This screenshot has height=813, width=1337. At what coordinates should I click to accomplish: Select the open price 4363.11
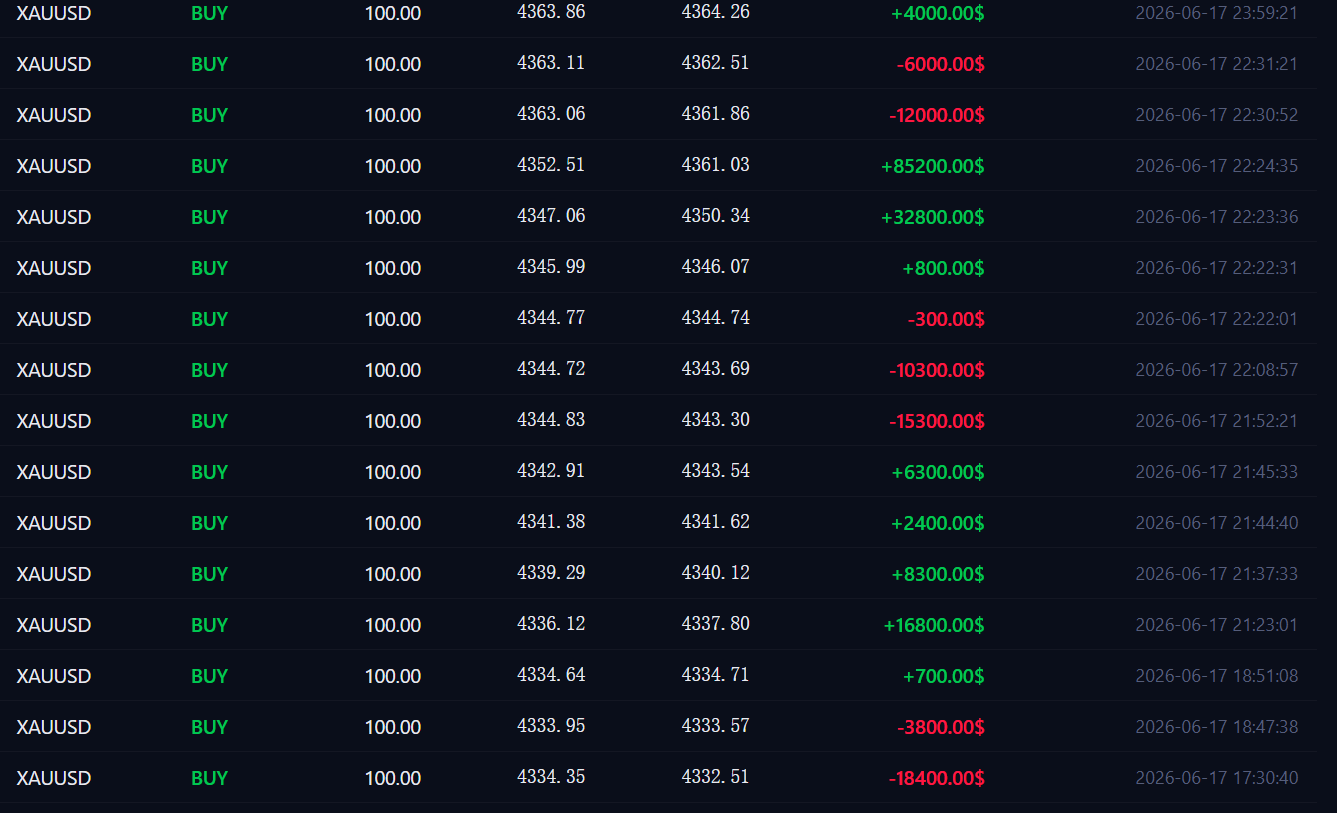[x=551, y=63]
